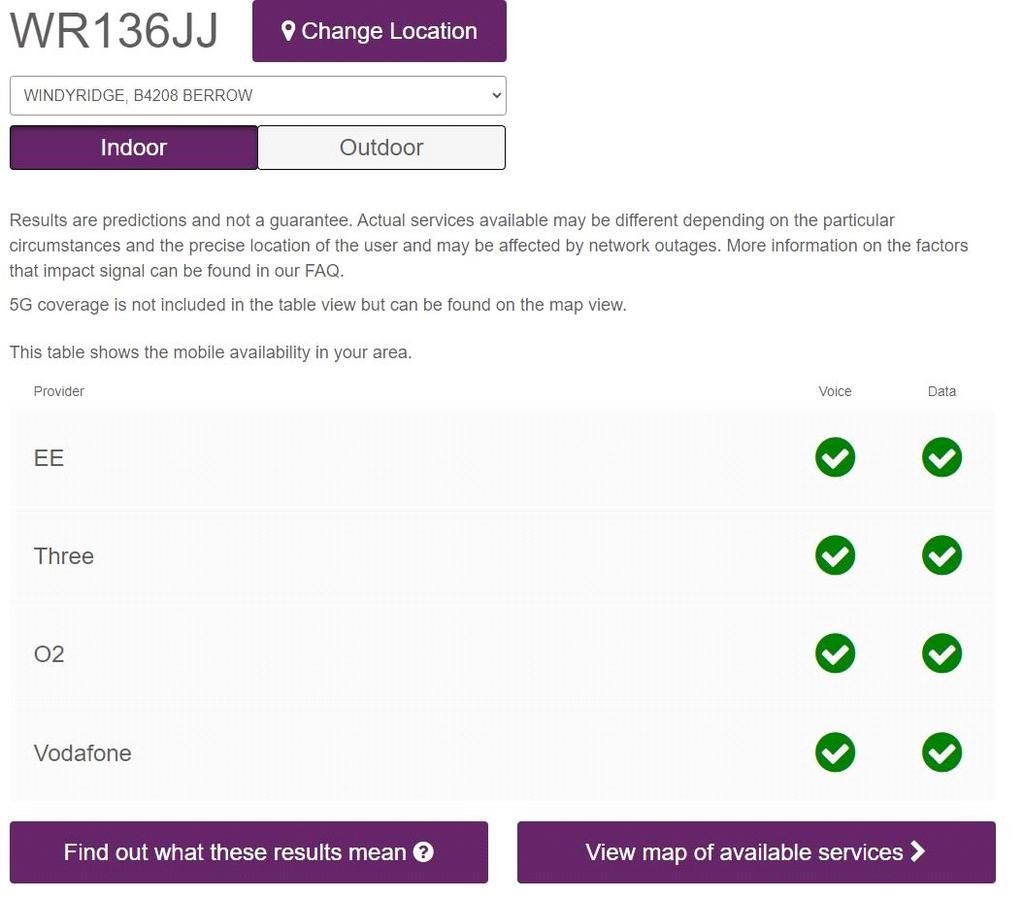This screenshot has height=899, width=1024.
Task: View map of available services
Action: pyautogui.click(x=756, y=852)
